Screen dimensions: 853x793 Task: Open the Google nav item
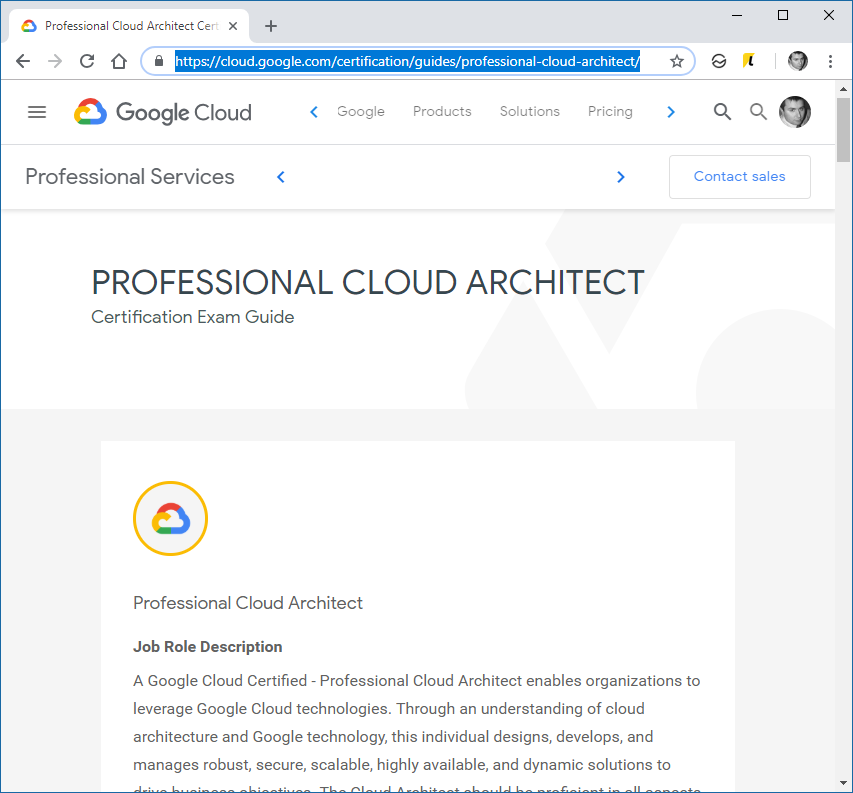tap(361, 111)
